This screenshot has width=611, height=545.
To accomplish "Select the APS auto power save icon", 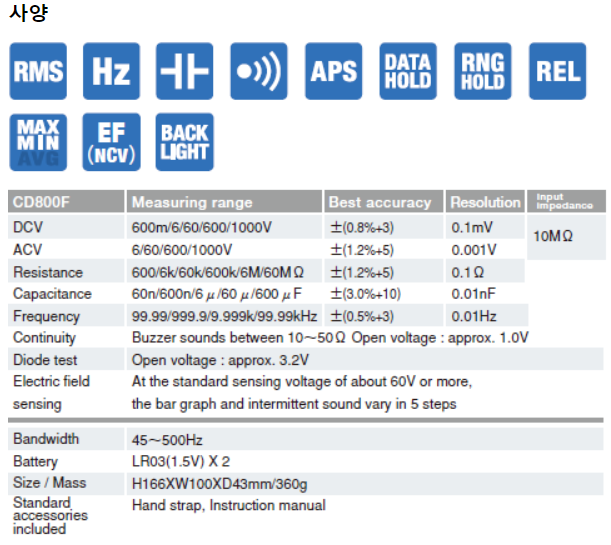I will point(334,71).
